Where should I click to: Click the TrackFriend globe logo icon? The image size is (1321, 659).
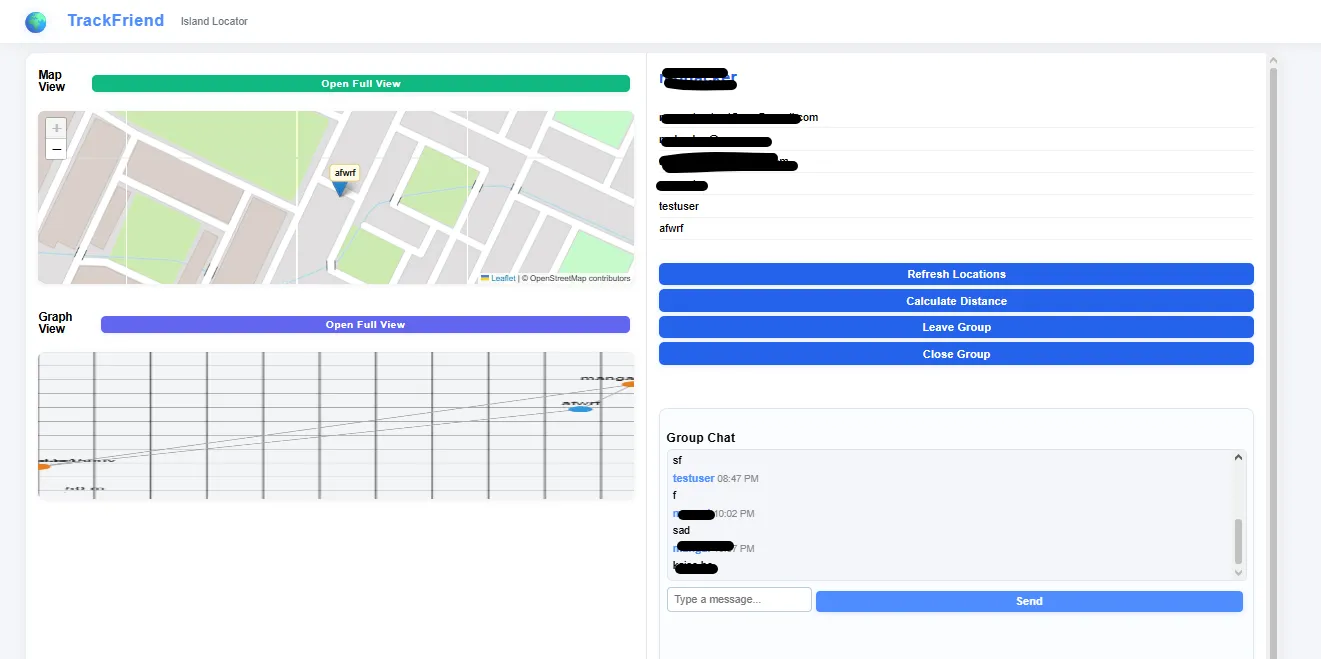pos(36,22)
